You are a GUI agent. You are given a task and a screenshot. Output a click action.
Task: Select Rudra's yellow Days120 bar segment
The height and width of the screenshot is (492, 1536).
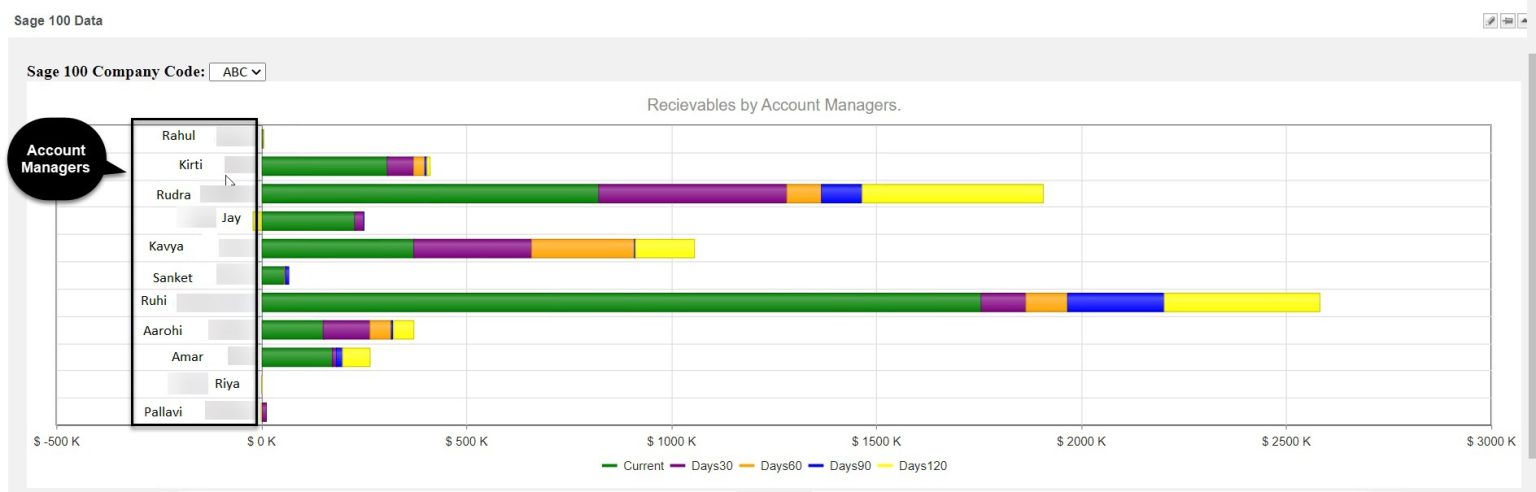click(952, 194)
